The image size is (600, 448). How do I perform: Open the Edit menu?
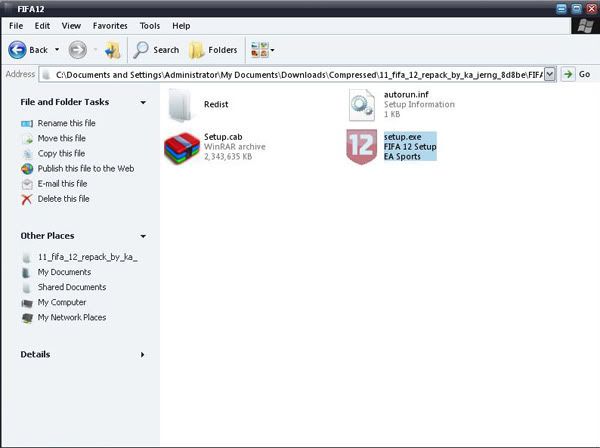click(42, 26)
